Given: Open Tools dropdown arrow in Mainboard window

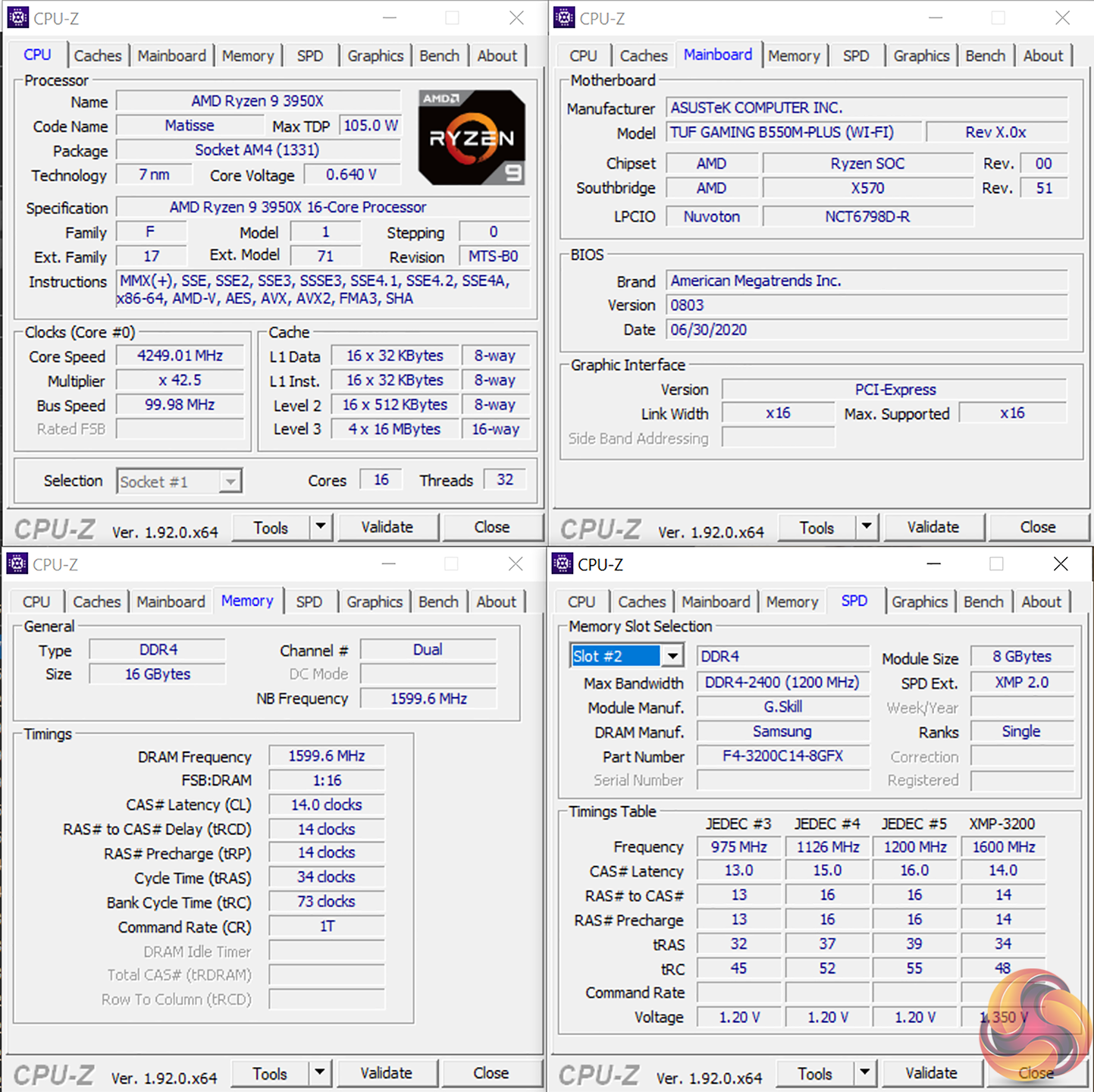Looking at the screenshot, I should coord(867,526).
